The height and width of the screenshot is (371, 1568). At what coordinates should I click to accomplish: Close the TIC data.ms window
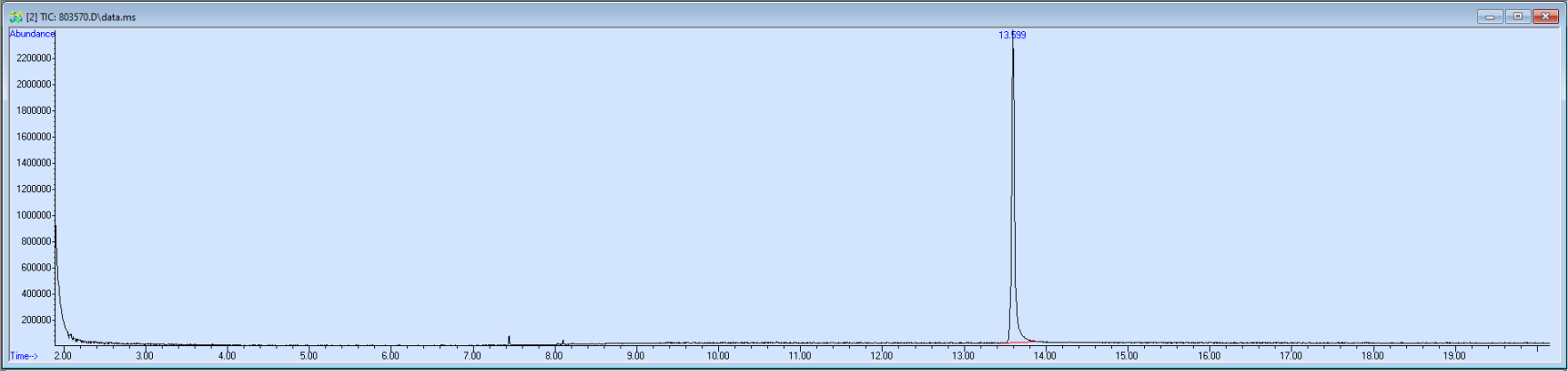[x=1546, y=16]
